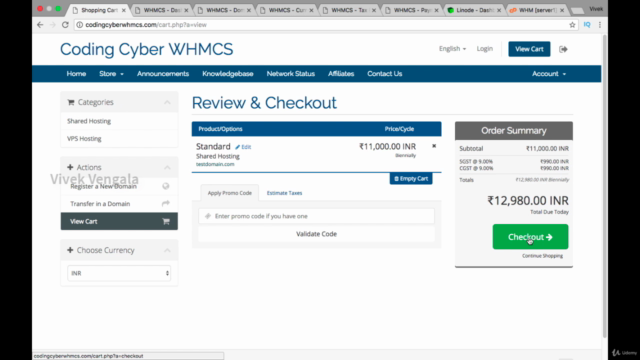Click the logout arrow icon in header
Image resolution: width=640 pixels, height=360 pixels.
coord(563,49)
